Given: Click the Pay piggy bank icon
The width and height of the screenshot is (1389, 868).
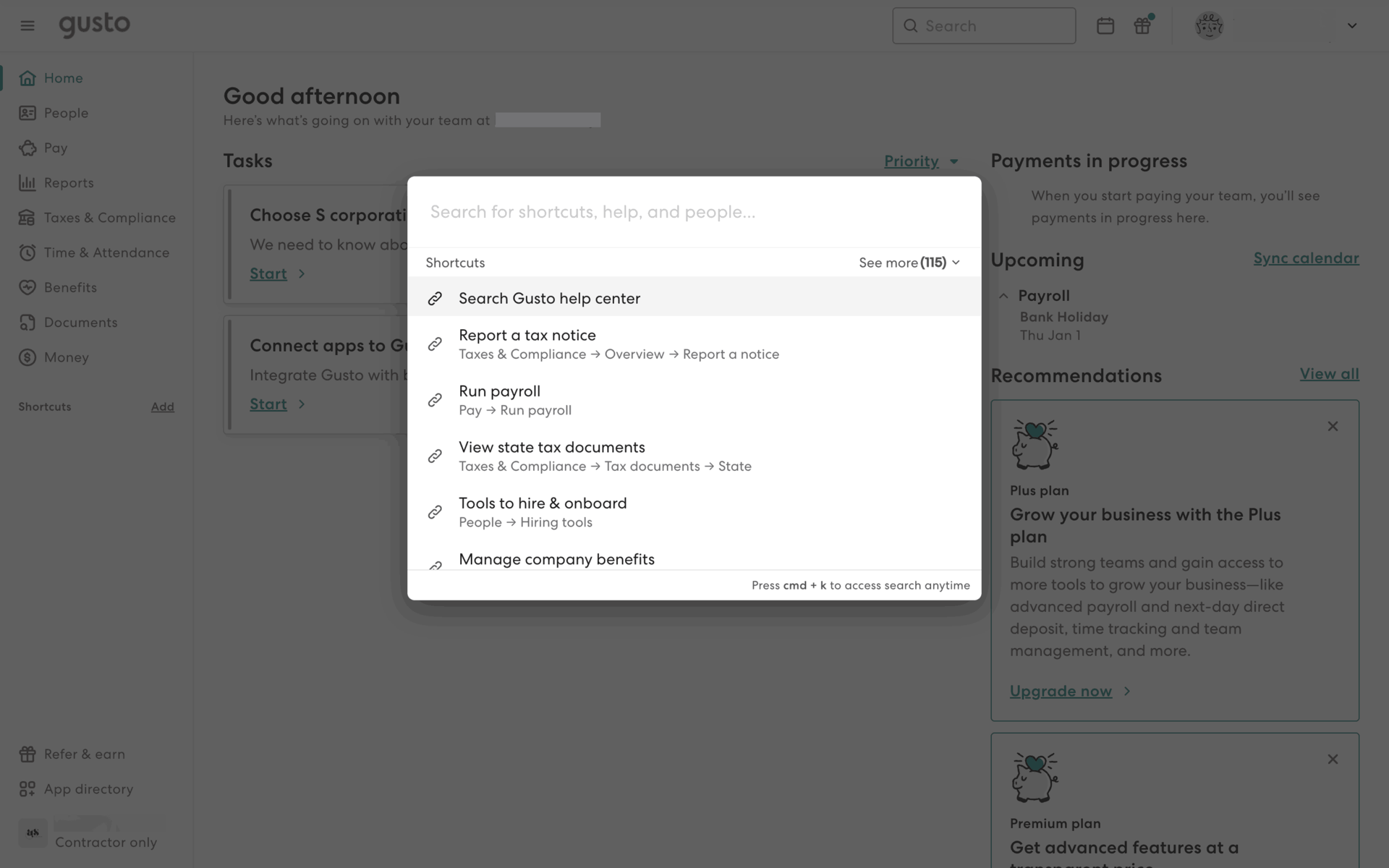Looking at the screenshot, I should tap(27, 148).
